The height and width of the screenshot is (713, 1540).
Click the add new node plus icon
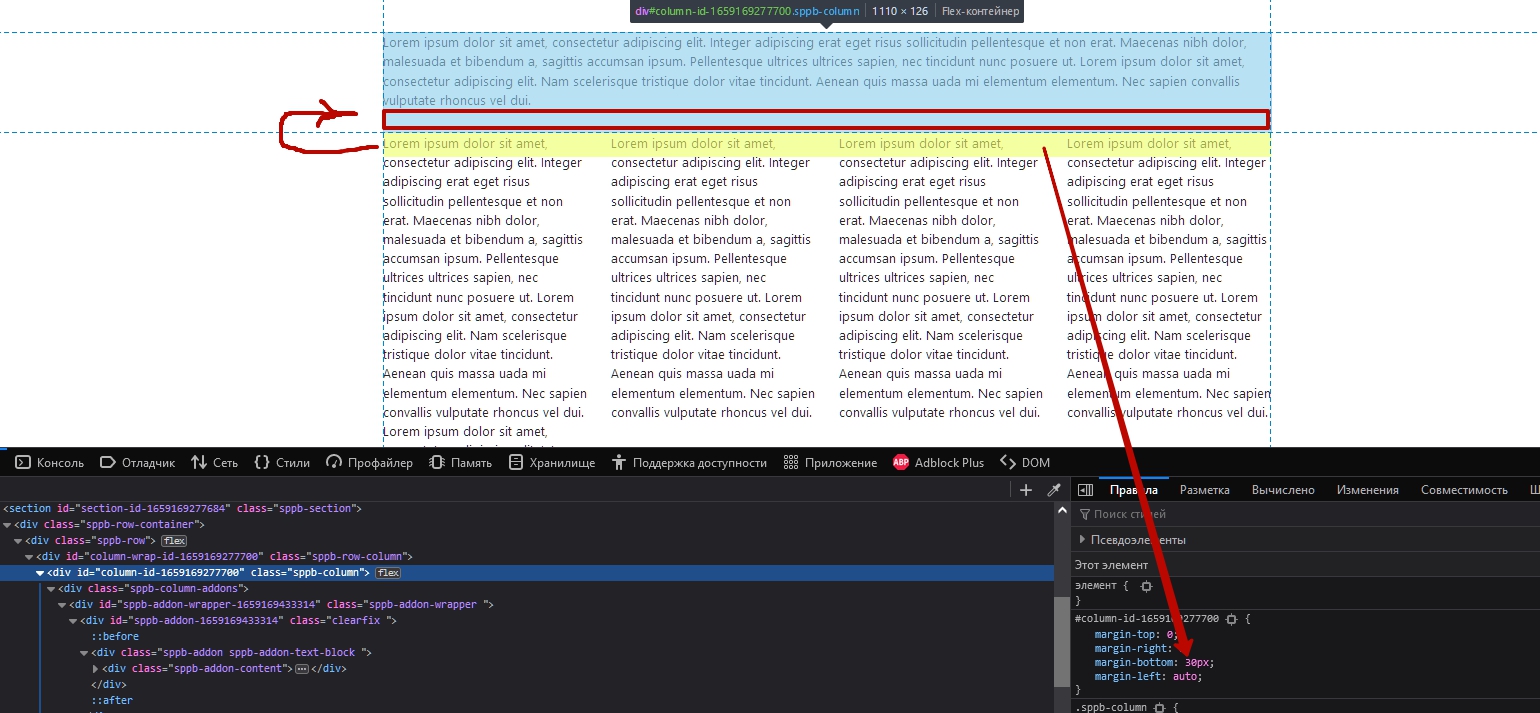[x=1025, y=490]
